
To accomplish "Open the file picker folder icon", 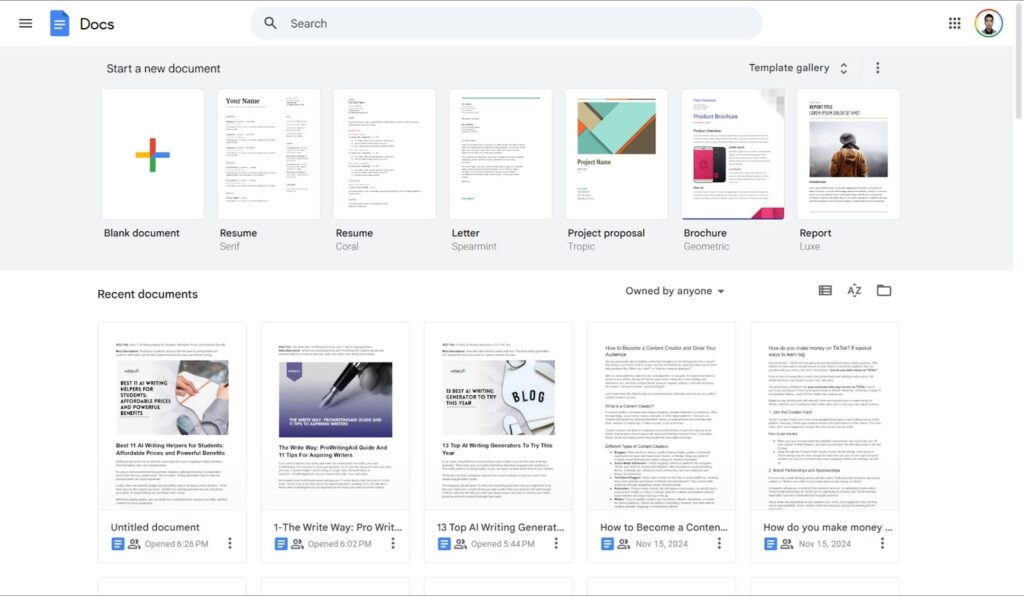I will 884,291.
